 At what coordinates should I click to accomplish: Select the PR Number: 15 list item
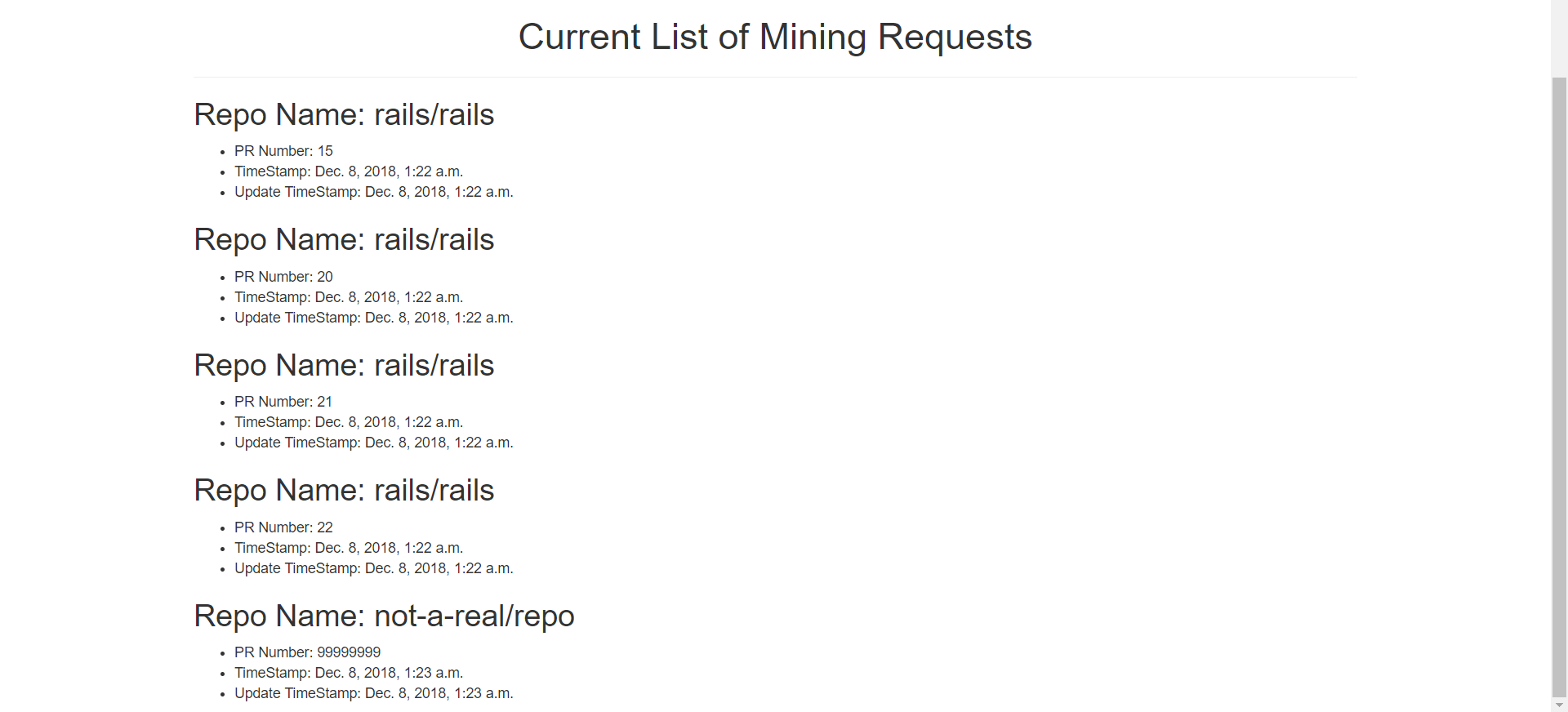pos(283,151)
